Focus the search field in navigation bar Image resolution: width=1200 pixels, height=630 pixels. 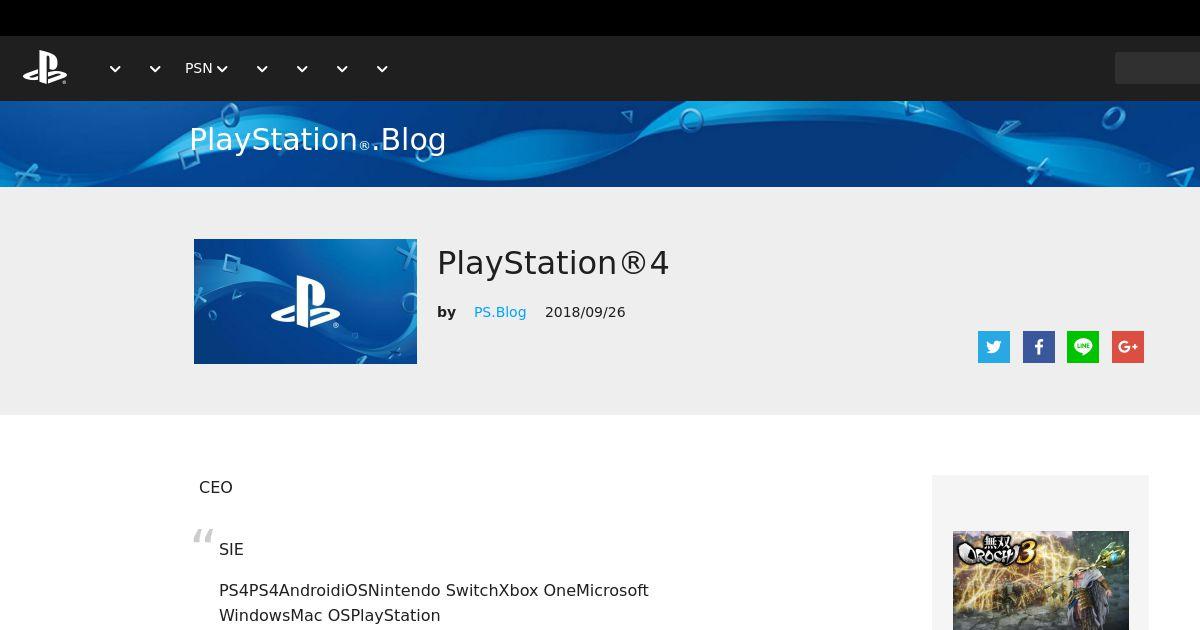point(1157,68)
